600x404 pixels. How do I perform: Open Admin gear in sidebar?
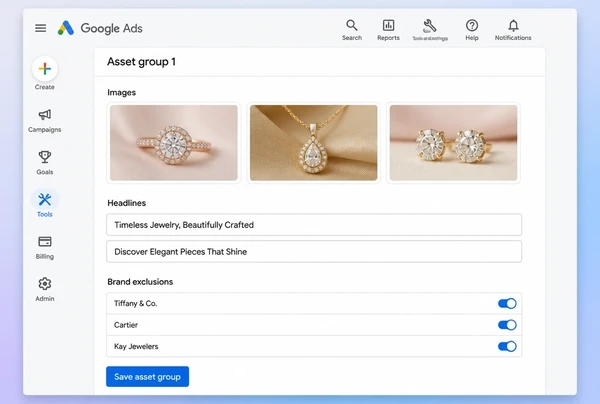[x=45, y=290]
